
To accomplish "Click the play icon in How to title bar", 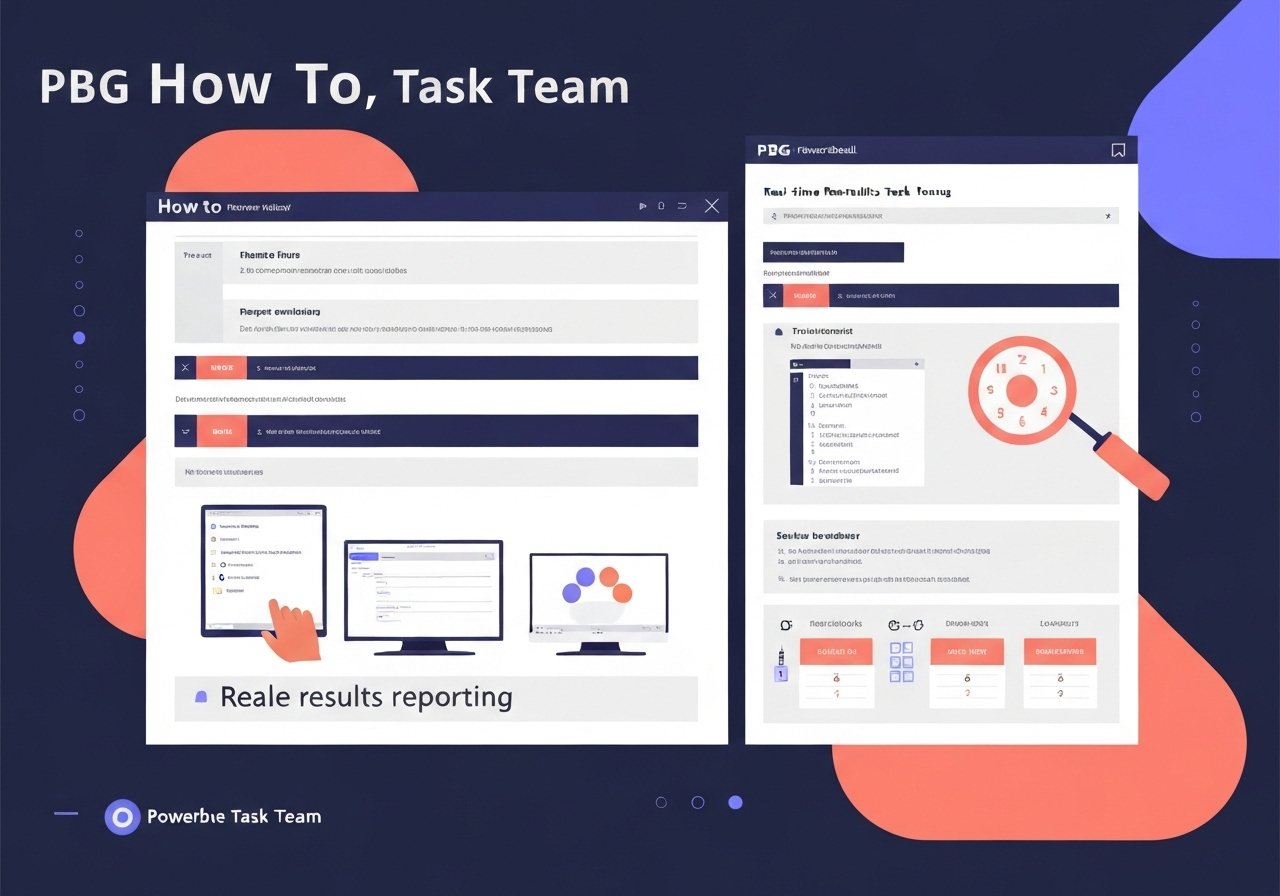I will tap(643, 206).
